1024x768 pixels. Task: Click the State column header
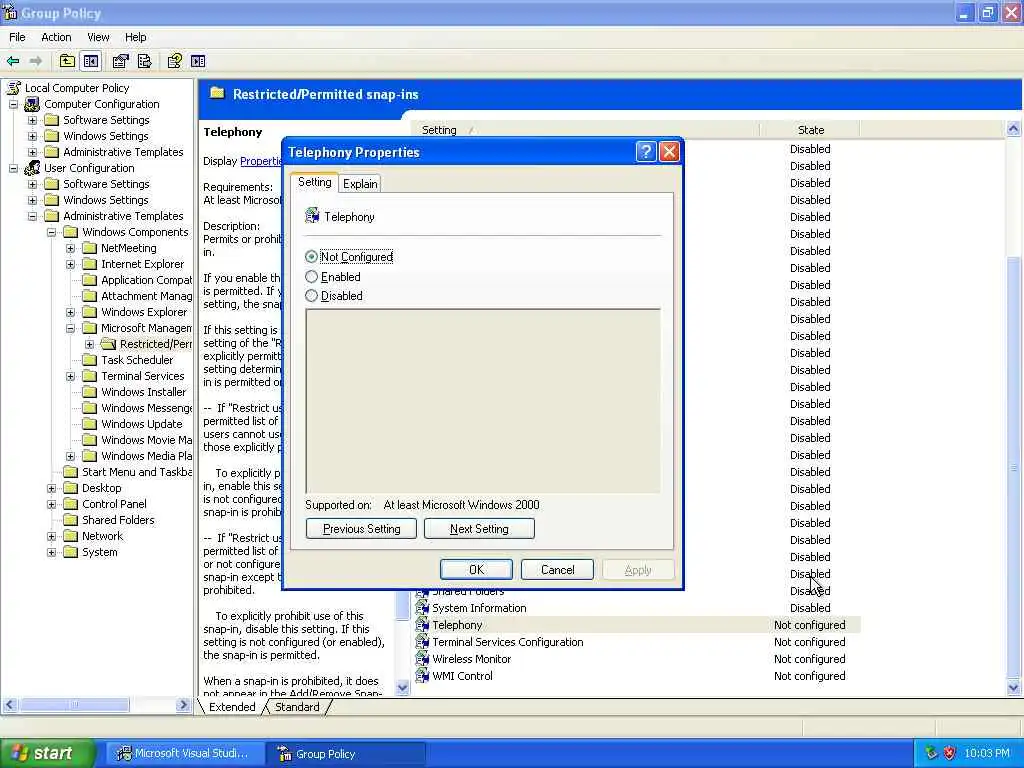click(810, 129)
